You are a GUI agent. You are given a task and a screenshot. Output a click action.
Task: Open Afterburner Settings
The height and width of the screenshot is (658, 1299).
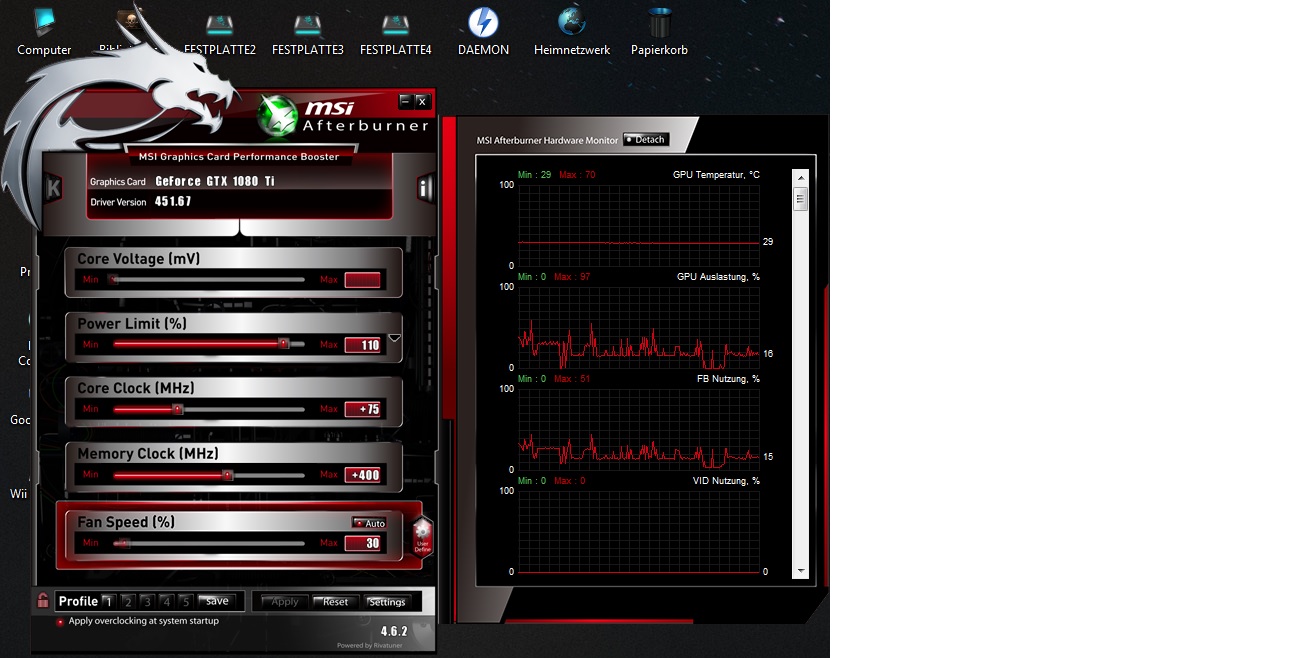pyautogui.click(x=387, y=602)
